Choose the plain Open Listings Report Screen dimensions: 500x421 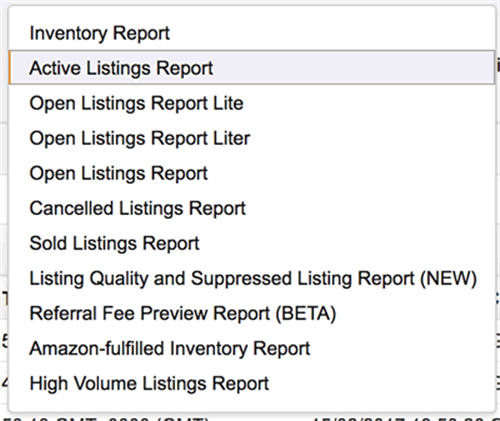[252, 173]
